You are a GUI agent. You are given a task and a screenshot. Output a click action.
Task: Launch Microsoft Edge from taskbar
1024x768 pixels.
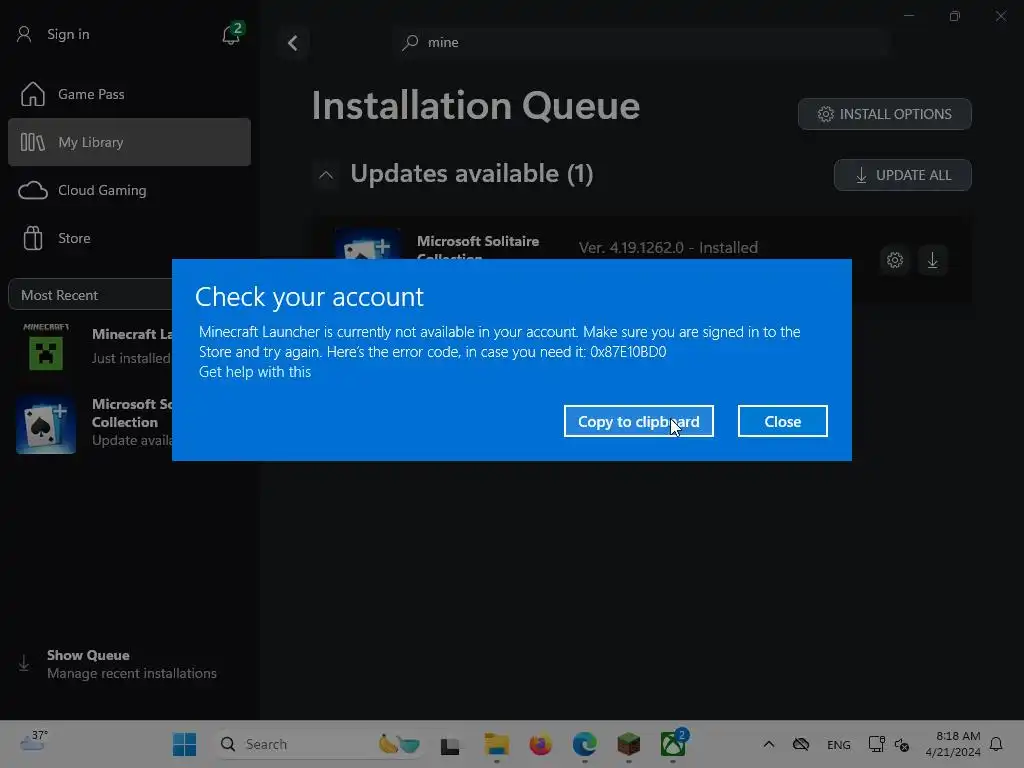coord(584,744)
